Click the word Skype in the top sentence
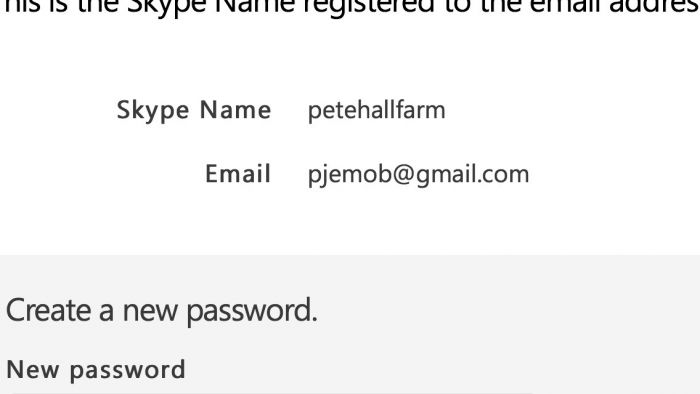This screenshot has height=394, width=700. [x=167, y=8]
